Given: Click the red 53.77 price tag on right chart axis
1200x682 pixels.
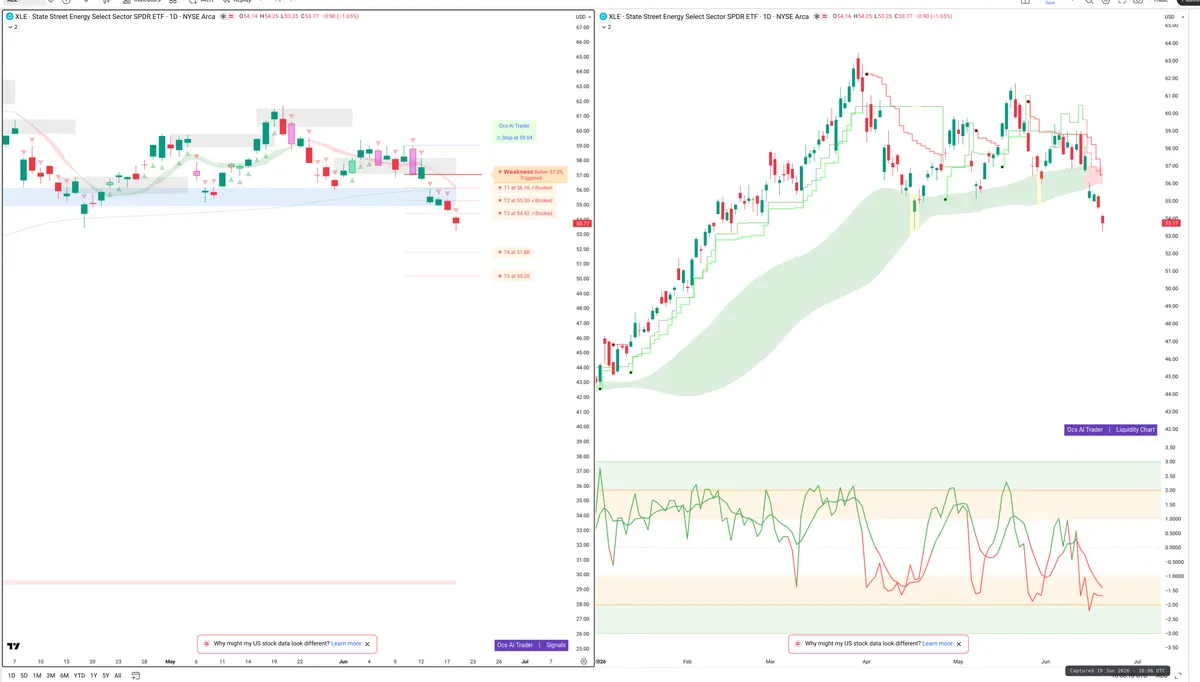Looking at the screenshot, I should [x=1170, y=223].
